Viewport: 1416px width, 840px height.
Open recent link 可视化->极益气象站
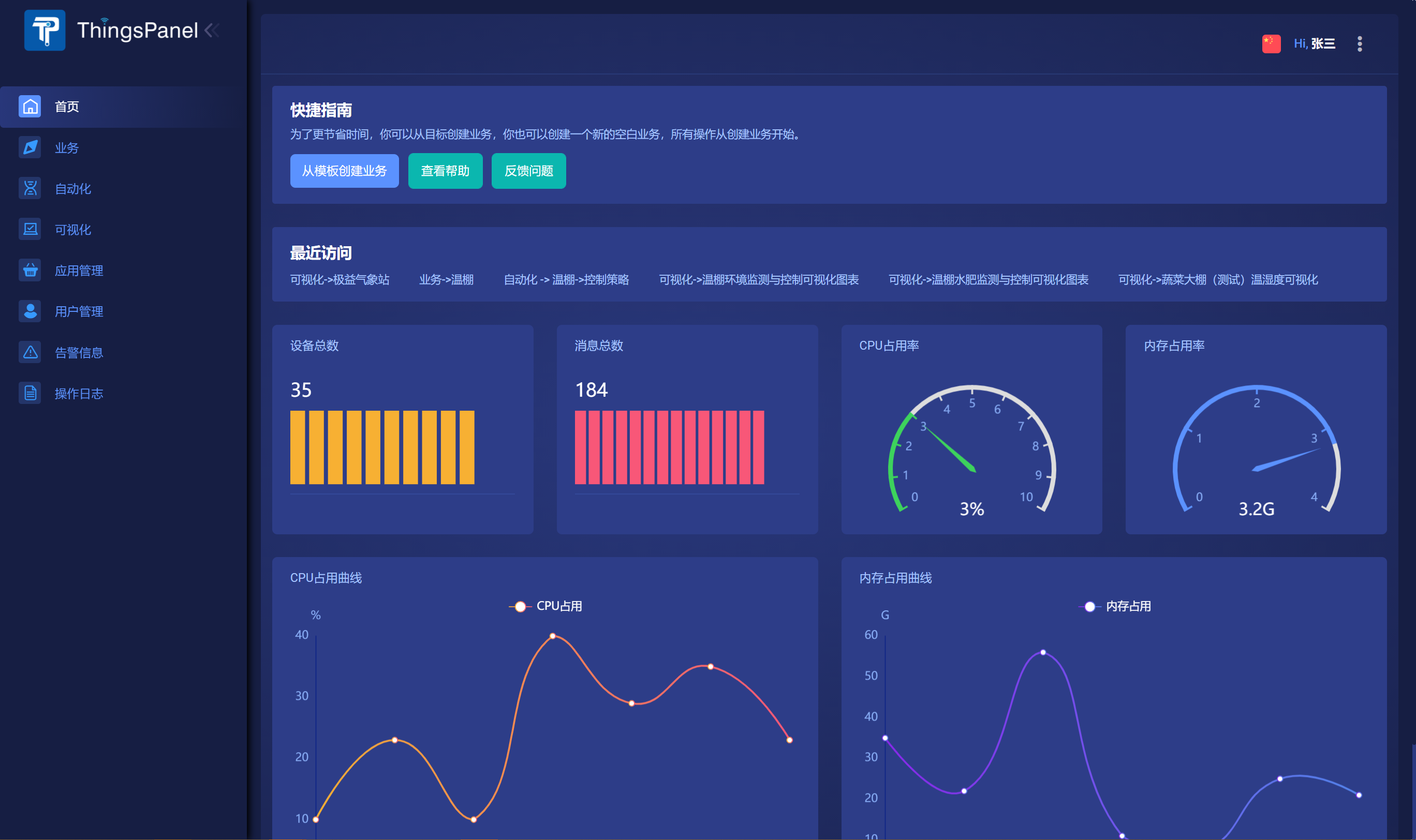(340, 280)
